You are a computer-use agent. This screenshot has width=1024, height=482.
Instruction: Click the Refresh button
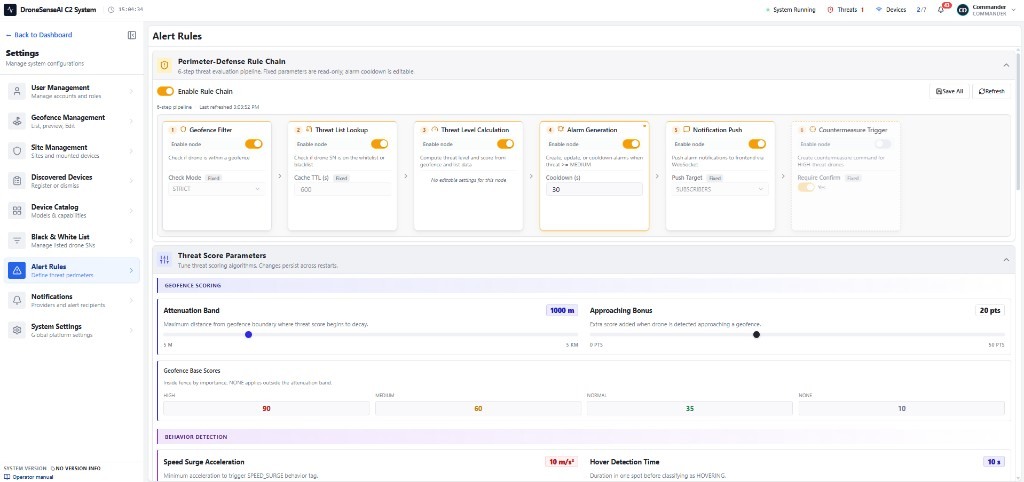click(991, 91)
